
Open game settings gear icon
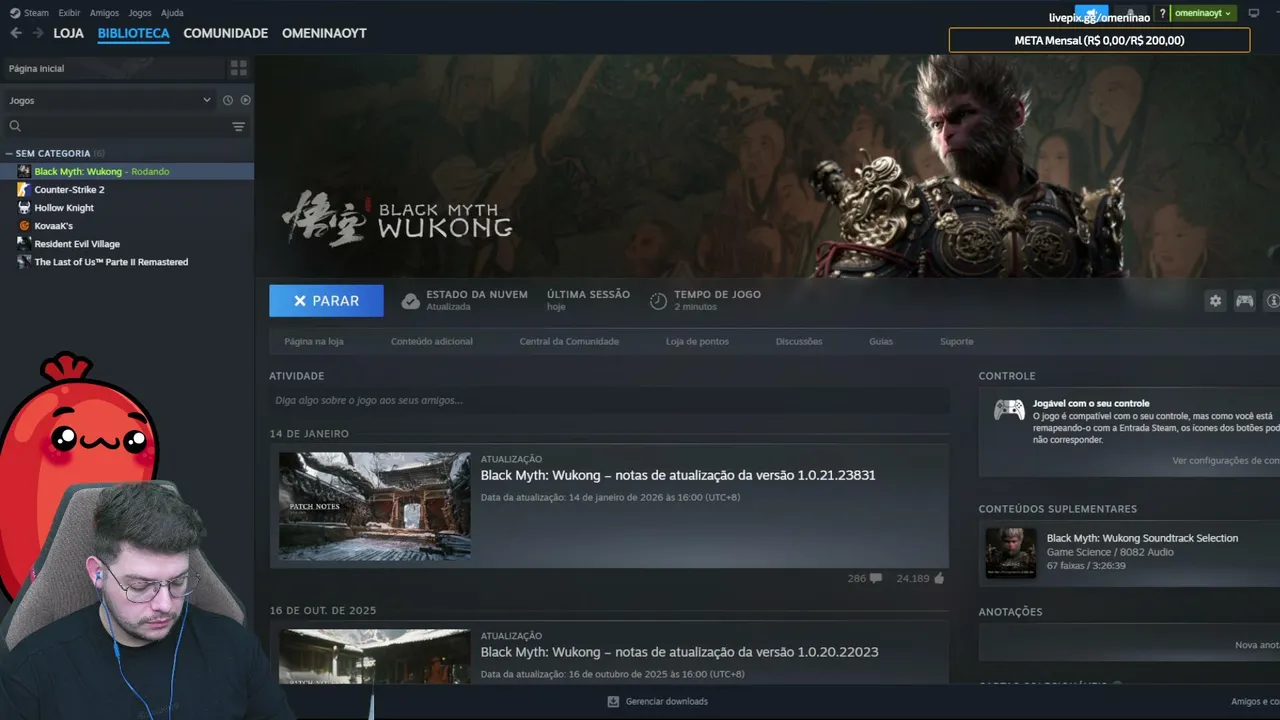click(x=1215, y=301)
